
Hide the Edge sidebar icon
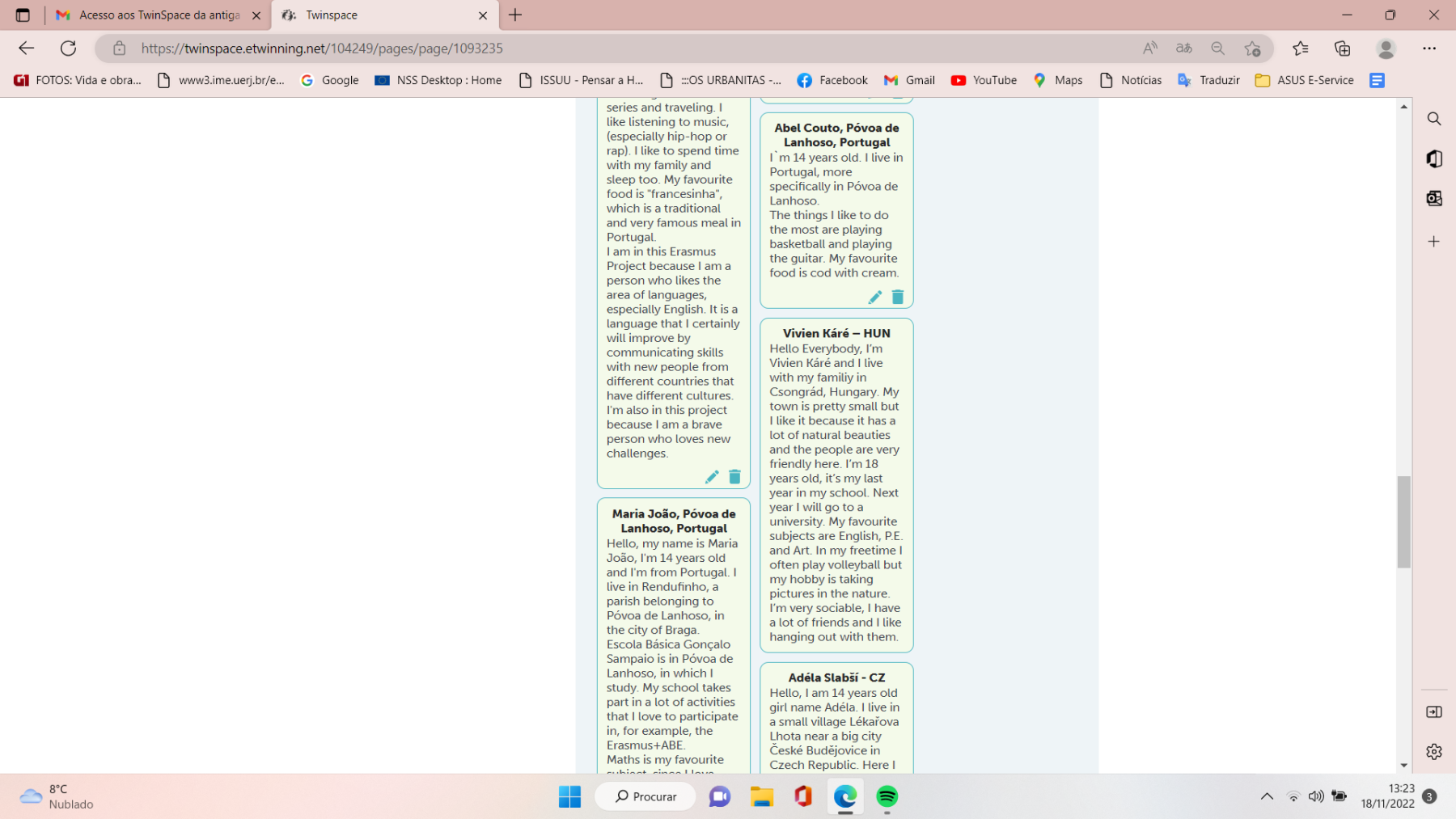1434,712
